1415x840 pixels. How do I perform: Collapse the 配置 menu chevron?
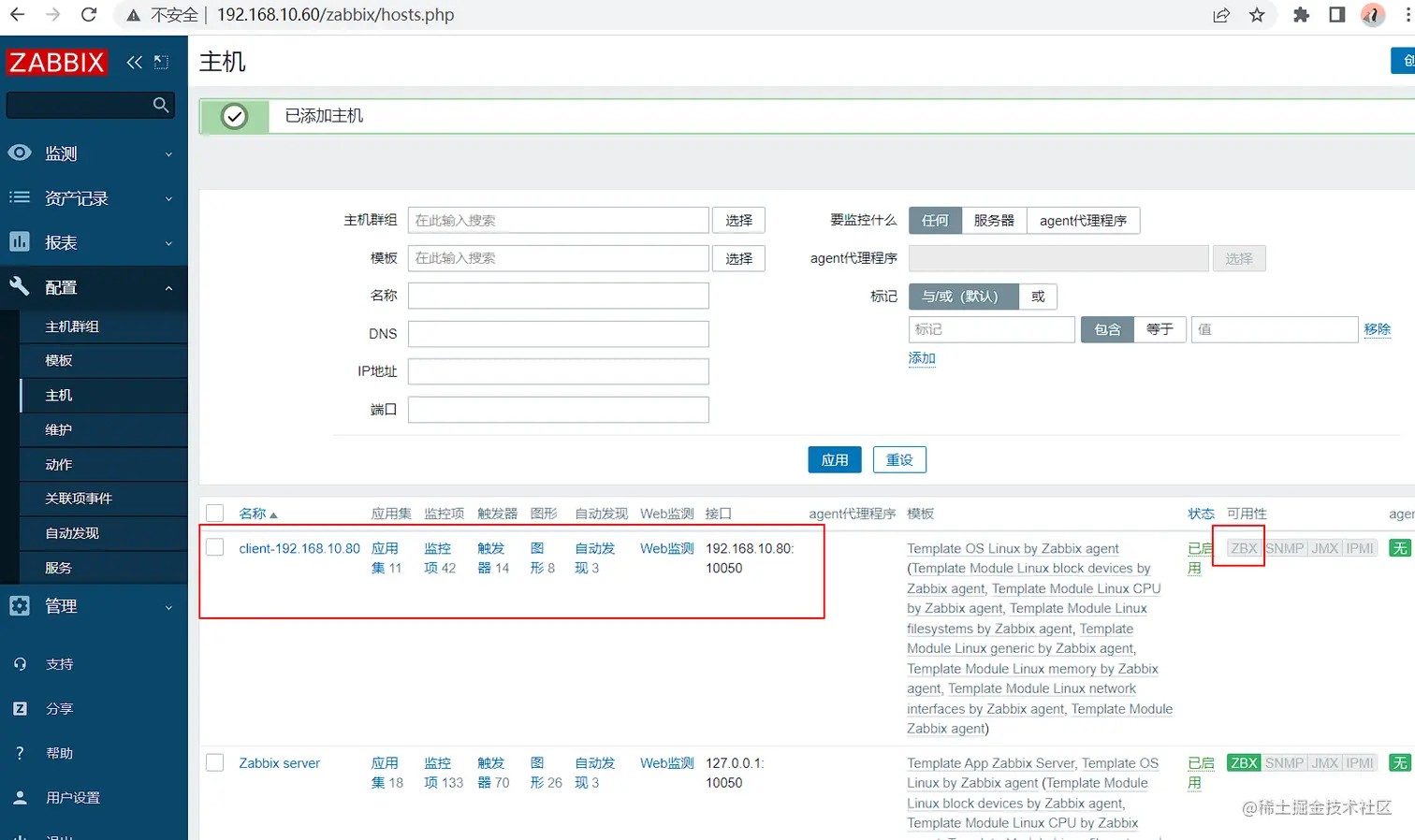click(168, 288)
